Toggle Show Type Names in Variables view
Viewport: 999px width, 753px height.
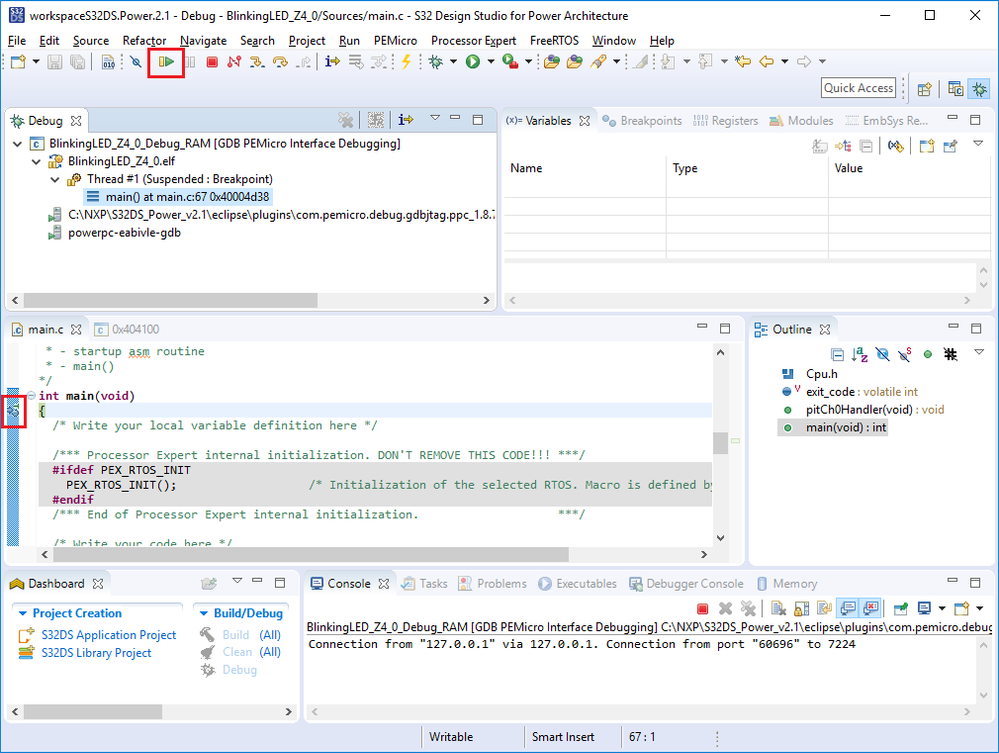coord(819,147)
